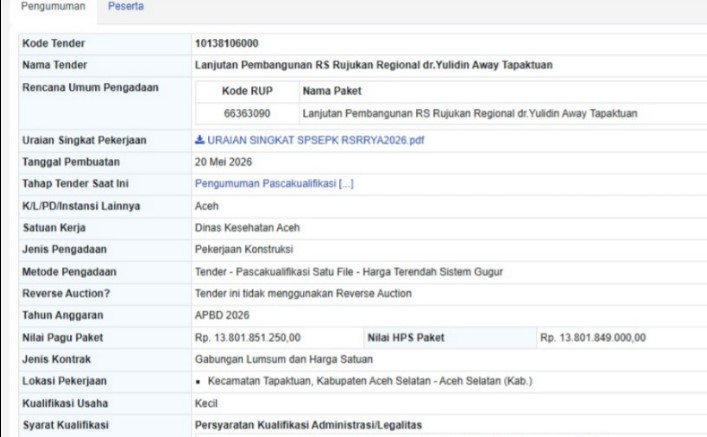Click the Satuan Kerja label
The image size is (707, 437).
54,228
